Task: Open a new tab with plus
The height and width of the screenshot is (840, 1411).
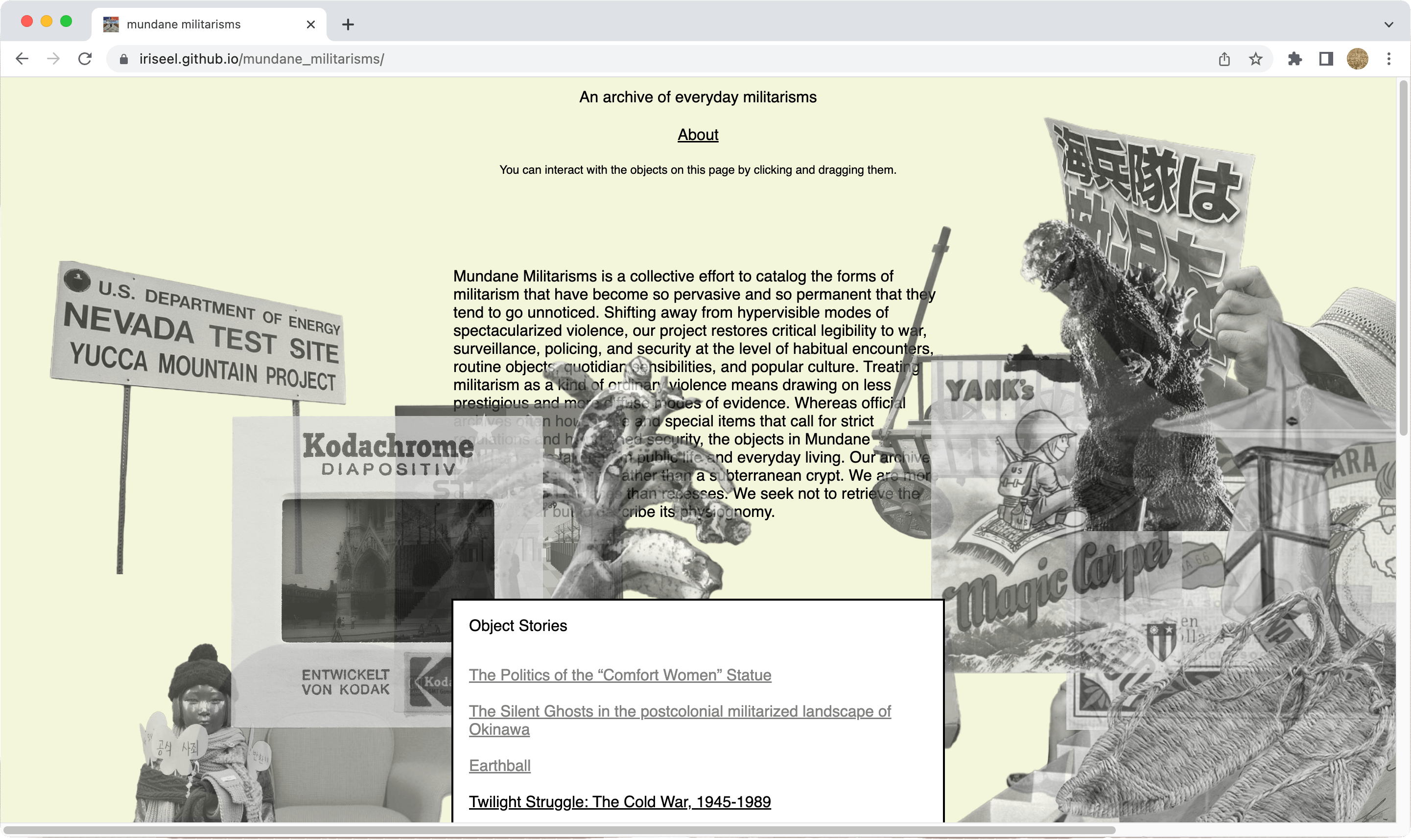Action: [x=348, y=24]
